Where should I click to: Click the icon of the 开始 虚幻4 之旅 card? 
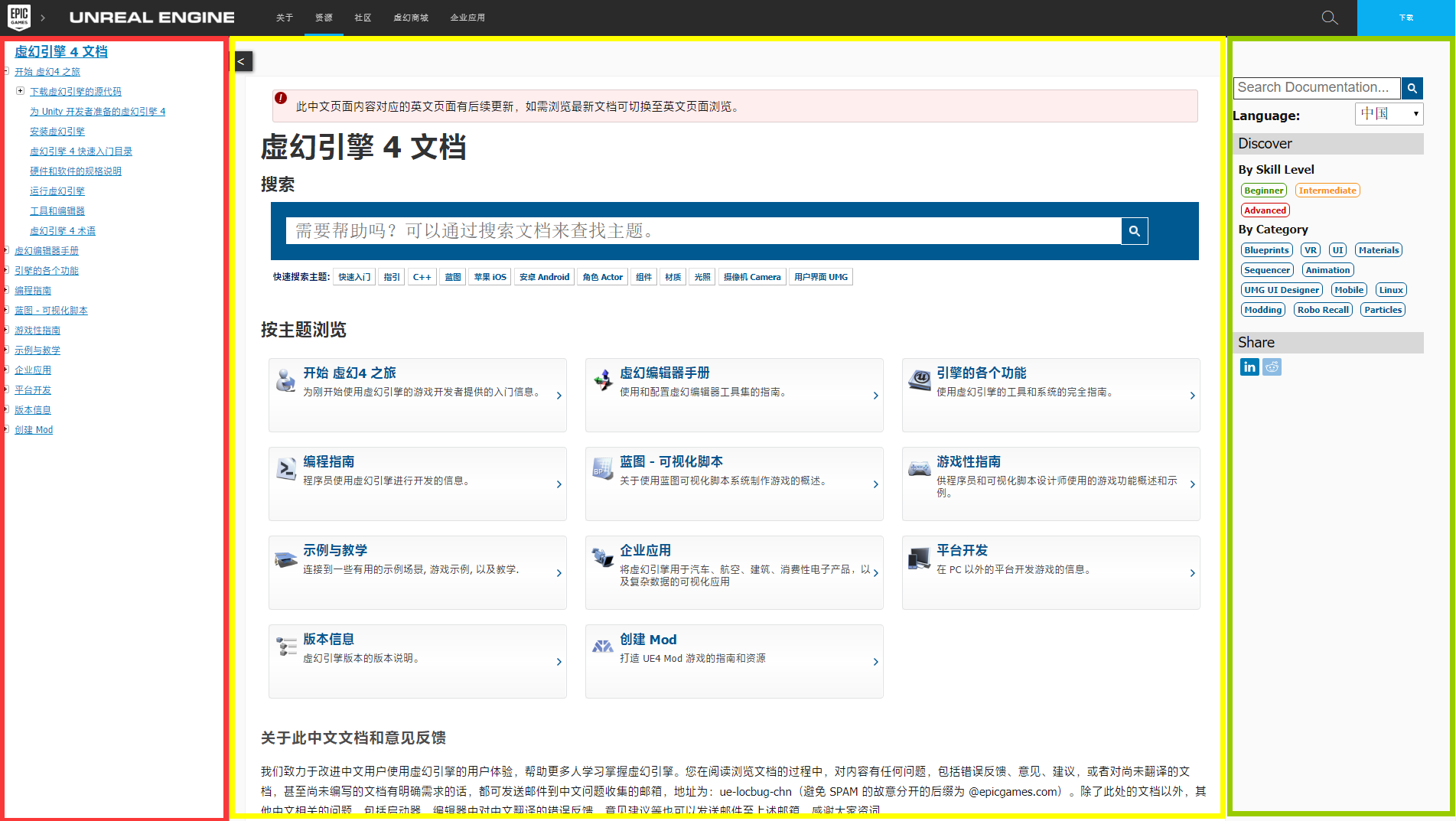coord(286,380)
